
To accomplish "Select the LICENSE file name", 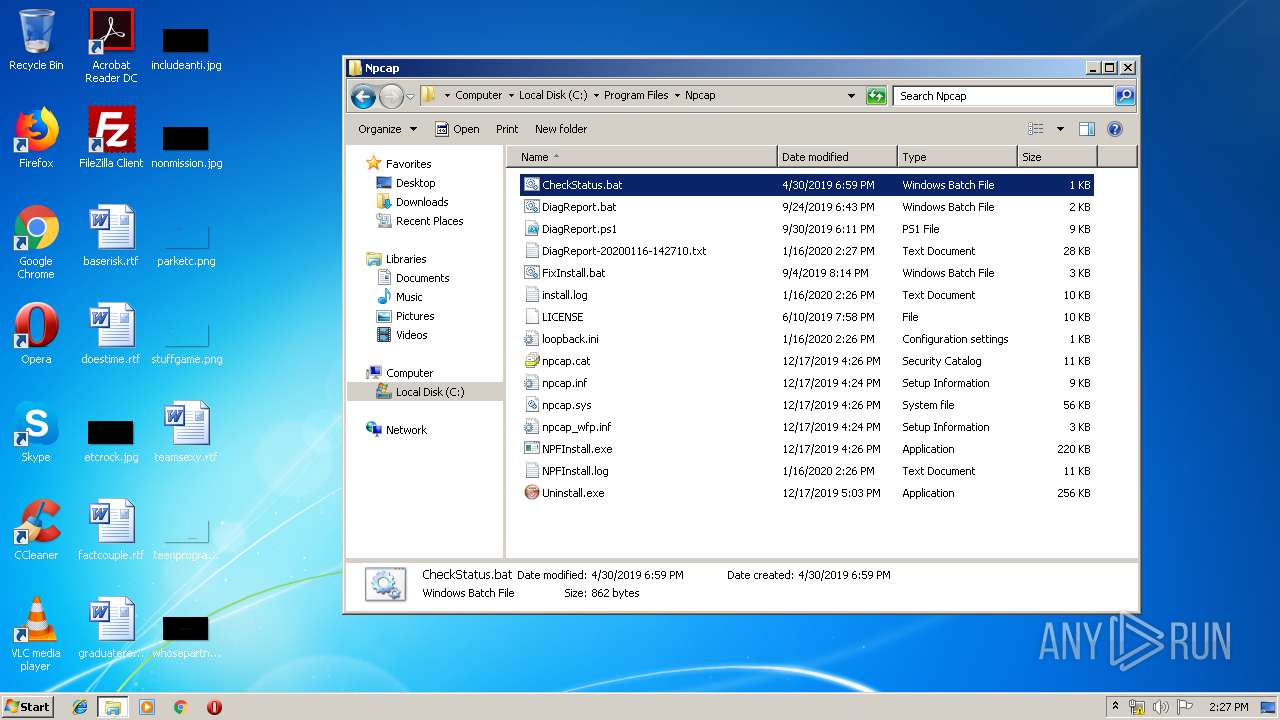I will (563, 317).
